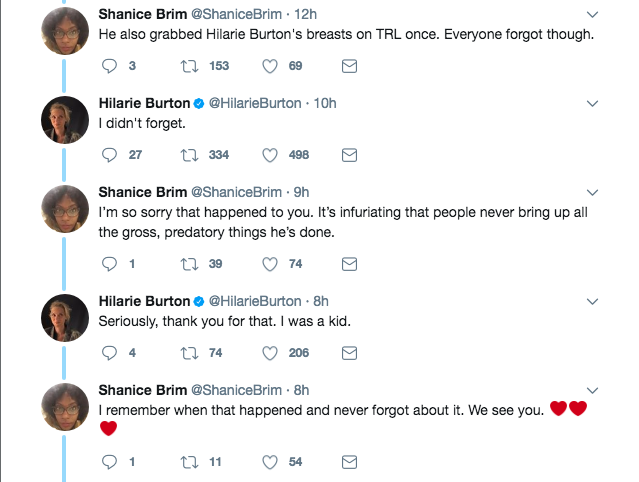Open the chevron menu on Hilarie's 8h tweet
The image size is (639, 482).
pyautogui.click(x=592, y=302)
